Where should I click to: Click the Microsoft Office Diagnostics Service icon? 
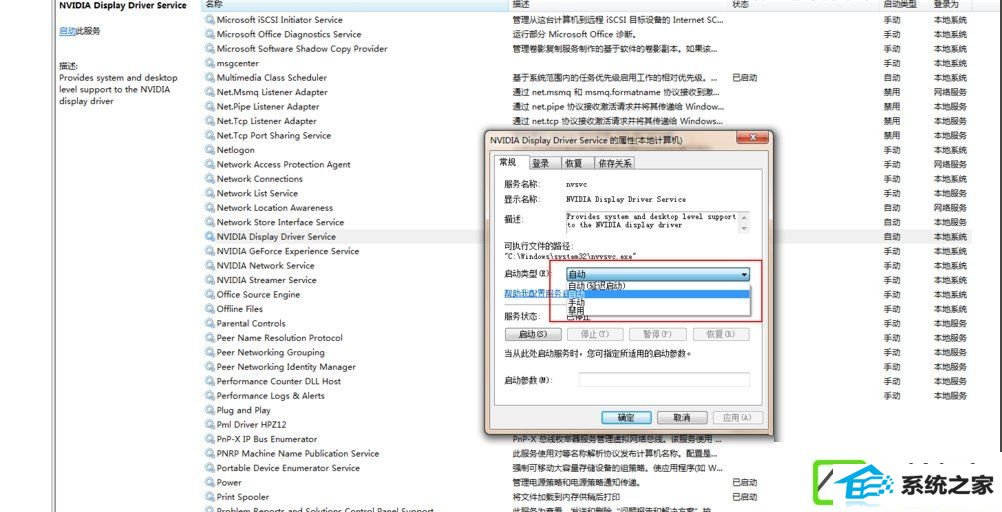pos(210,35)
